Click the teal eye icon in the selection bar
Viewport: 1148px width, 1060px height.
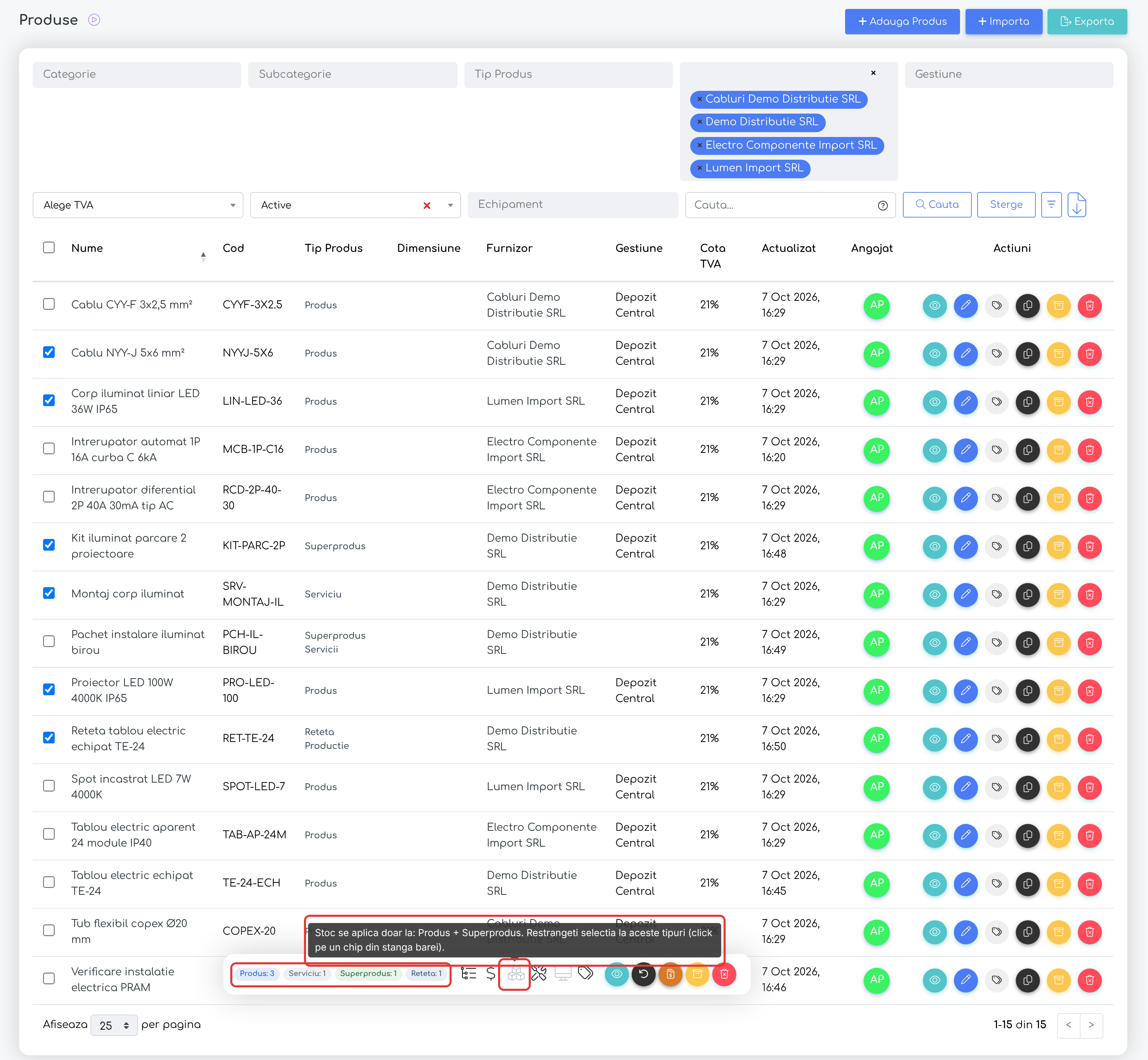(x=617, y=974)
